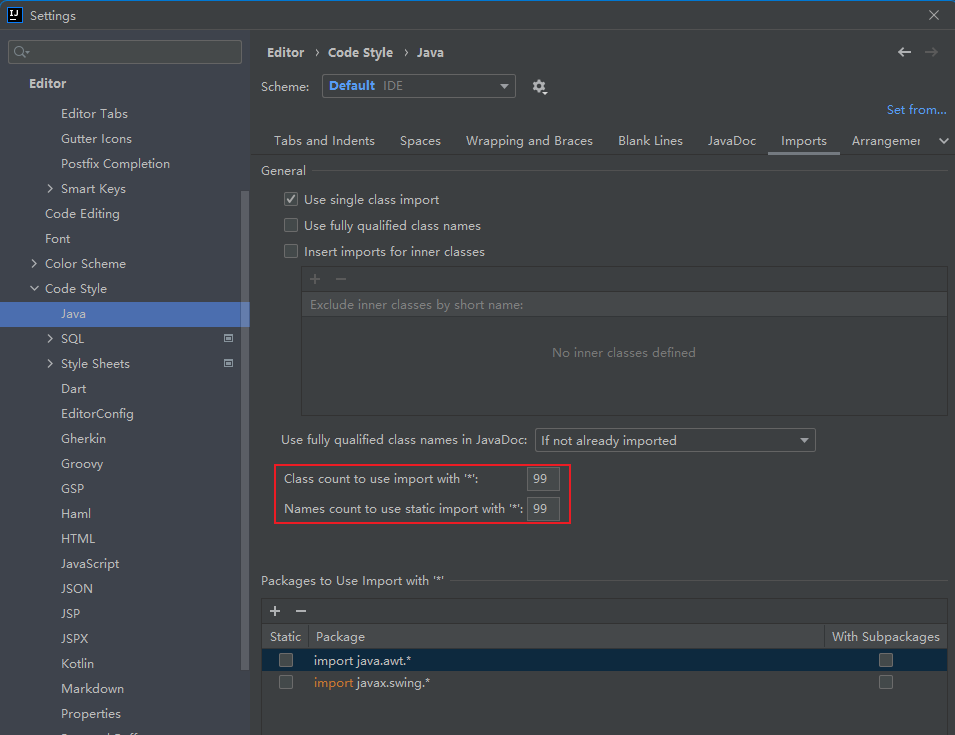This screenshot has height=735, width=955.
Task: Click the settings search field
Action: pos(125,52)
